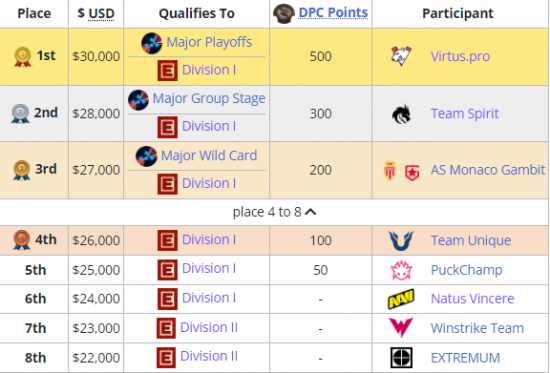Image resolution: width=550 pixels, height=373 pixels.
Task: Click the Major icon next to Major Playoffs
Action: (152, 43)
